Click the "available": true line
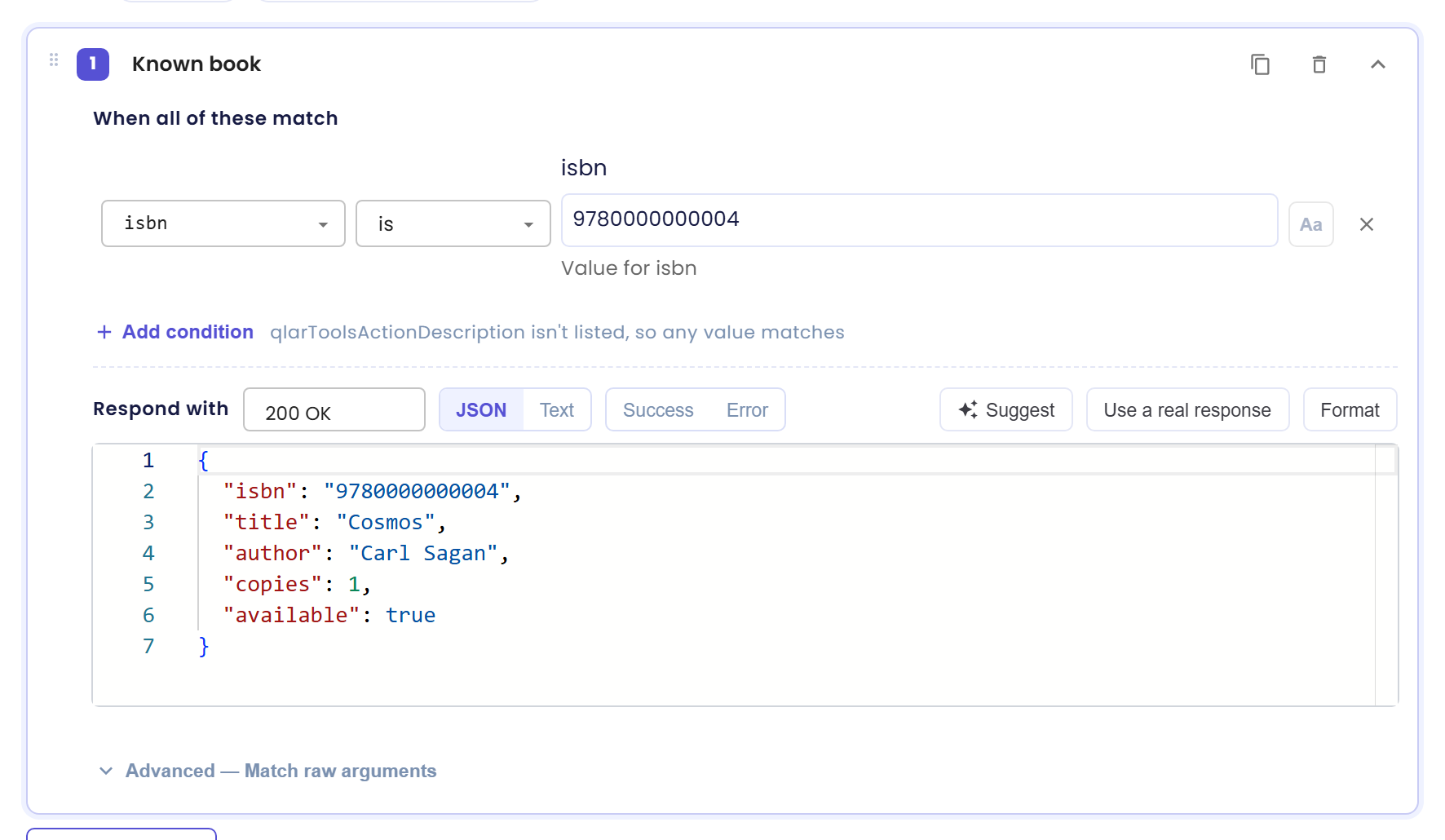 point(329,615)
